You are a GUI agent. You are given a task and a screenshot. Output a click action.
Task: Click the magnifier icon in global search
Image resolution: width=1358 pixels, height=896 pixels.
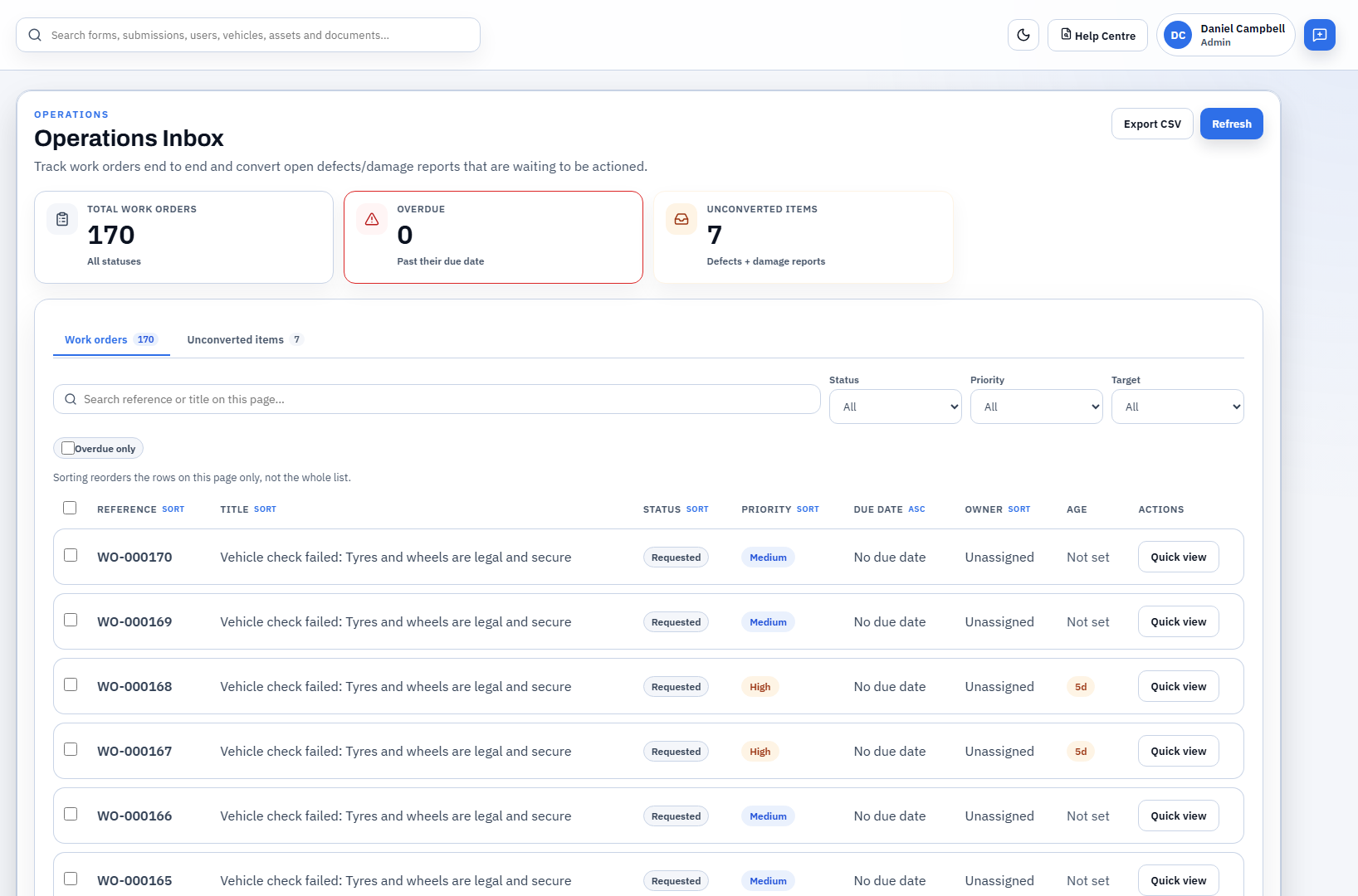click(35, 35)
